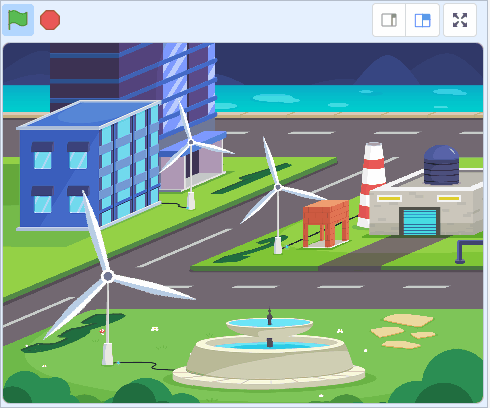
Task: Click the red stop sign button
Action: click(50, 20)
